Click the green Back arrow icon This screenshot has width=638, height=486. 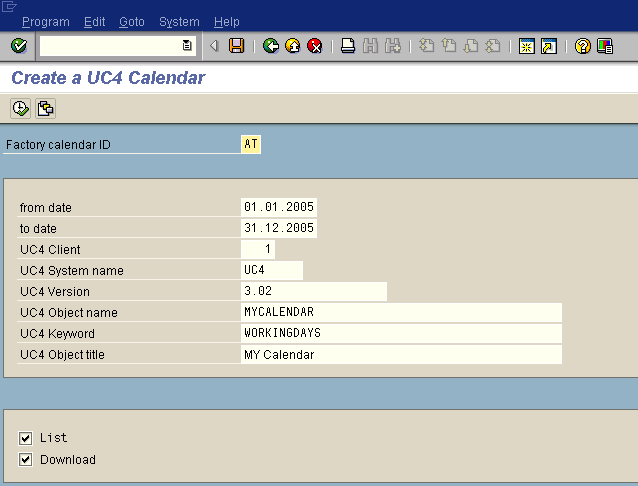(x=271, y=46)
